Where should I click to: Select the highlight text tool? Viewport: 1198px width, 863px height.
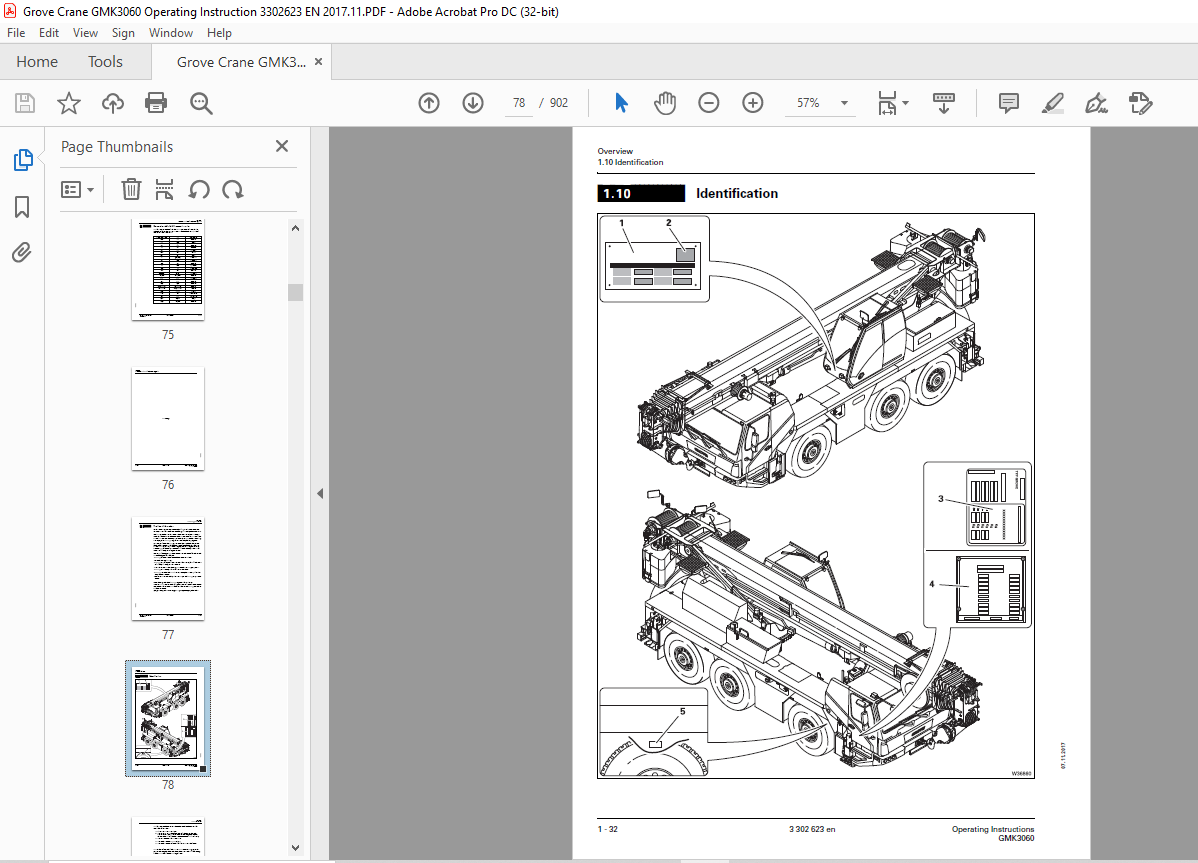[x=1053, y=103]
